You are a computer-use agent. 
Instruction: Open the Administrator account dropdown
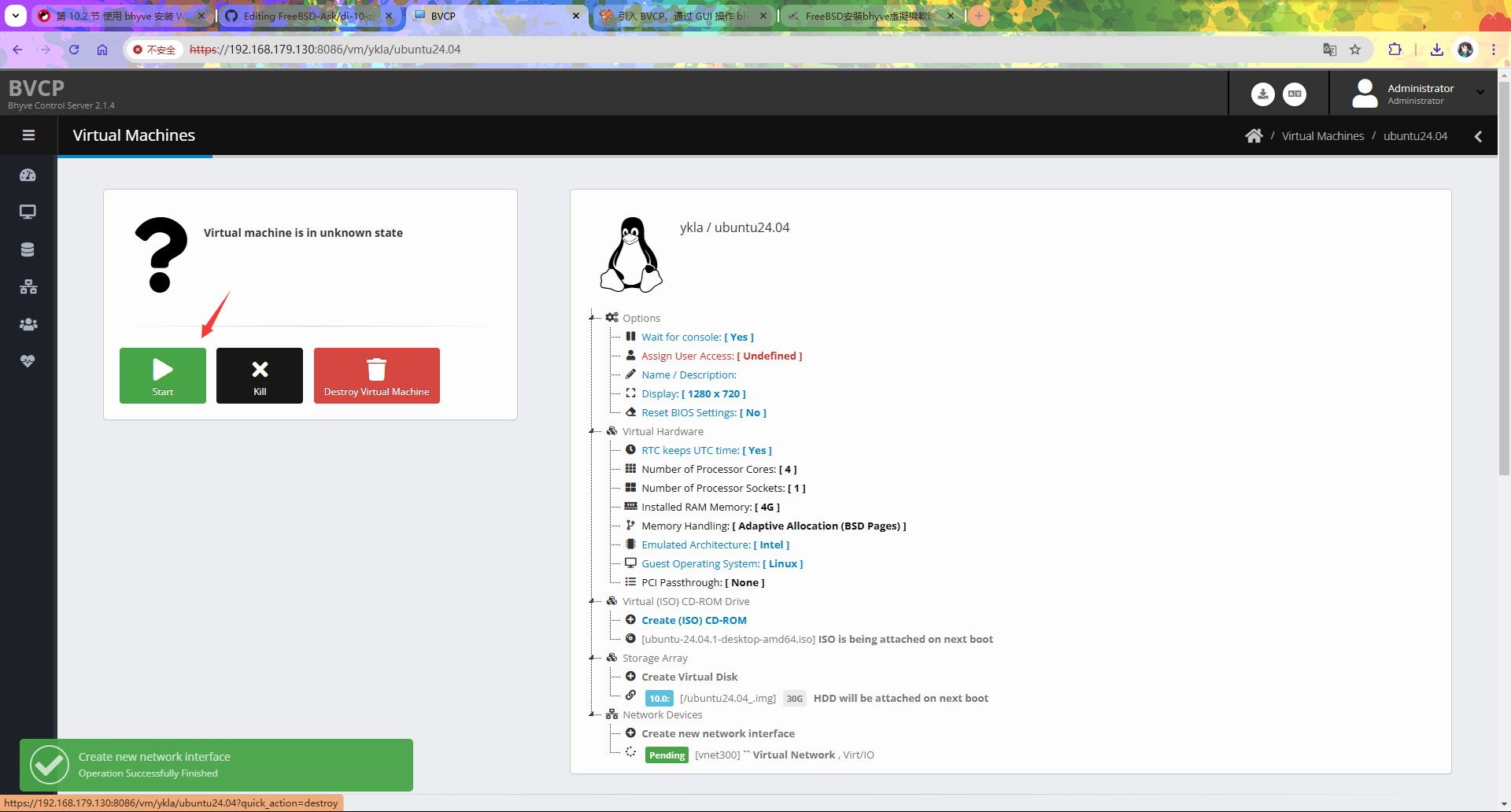(x=1418, y=93)
